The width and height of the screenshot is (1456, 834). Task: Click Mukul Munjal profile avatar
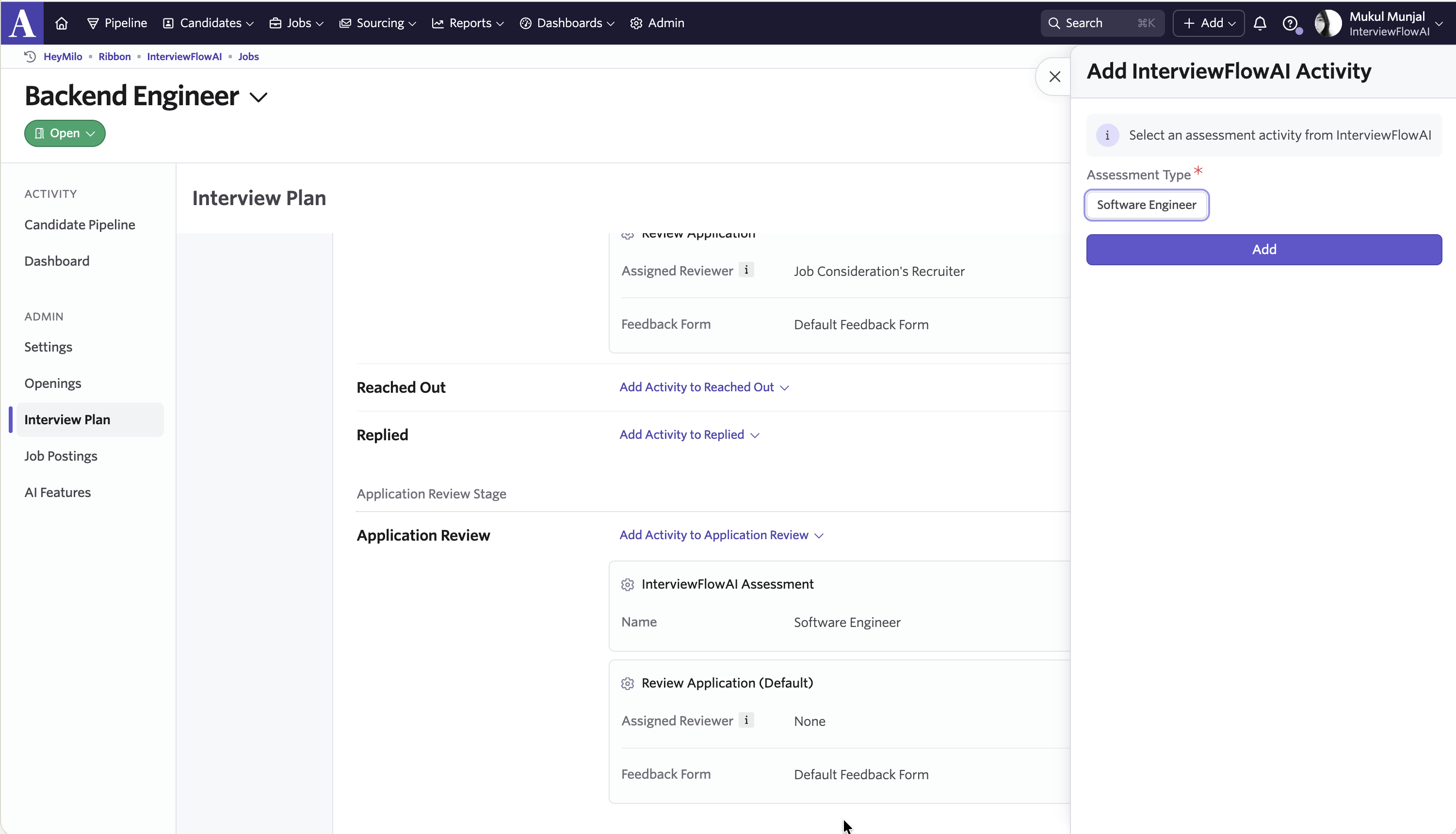tap(1327, 23)
